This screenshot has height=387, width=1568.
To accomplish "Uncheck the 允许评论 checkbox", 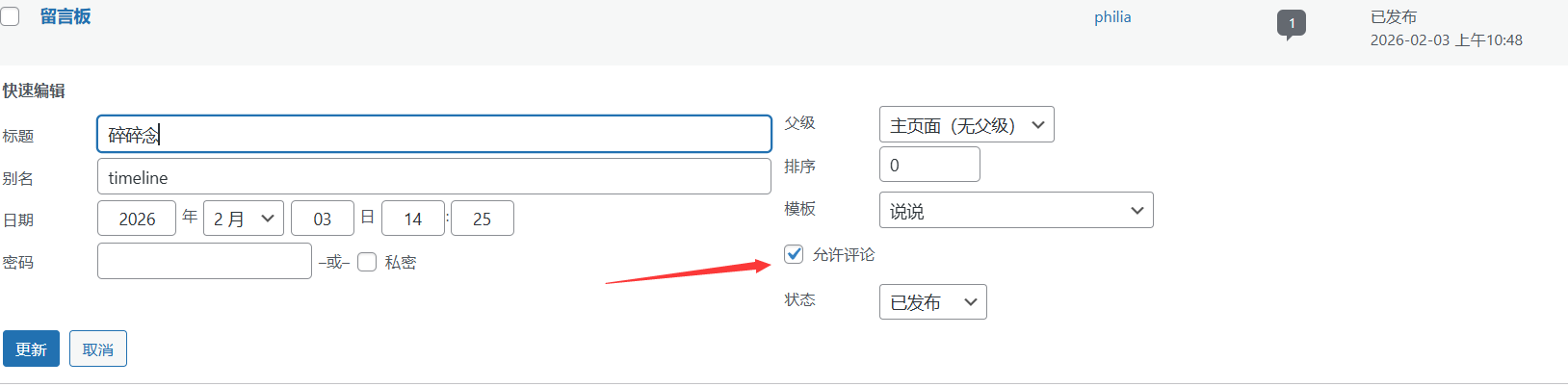I will coord(794,254).
